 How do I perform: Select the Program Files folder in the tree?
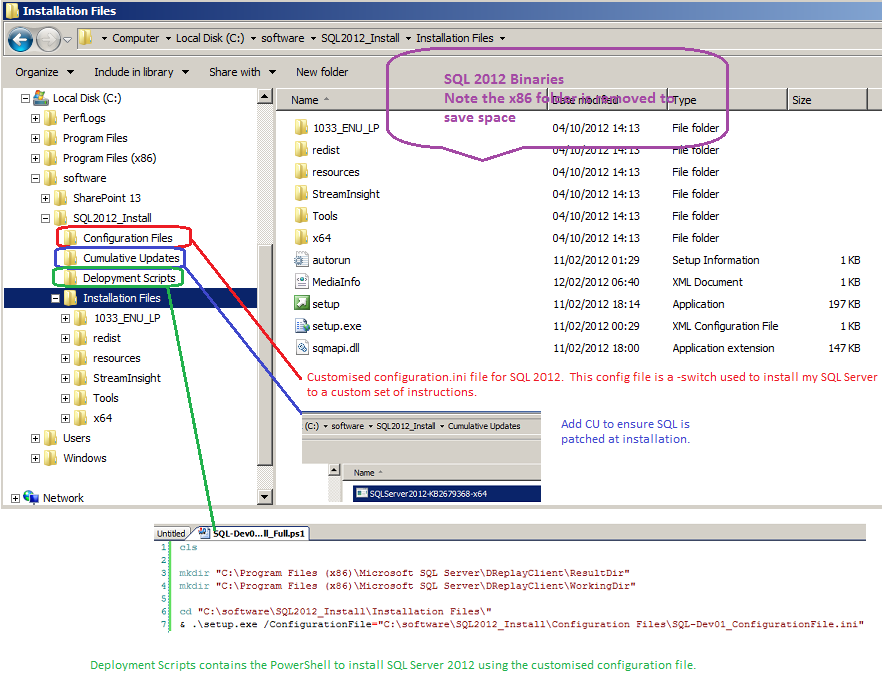(95, 138)
